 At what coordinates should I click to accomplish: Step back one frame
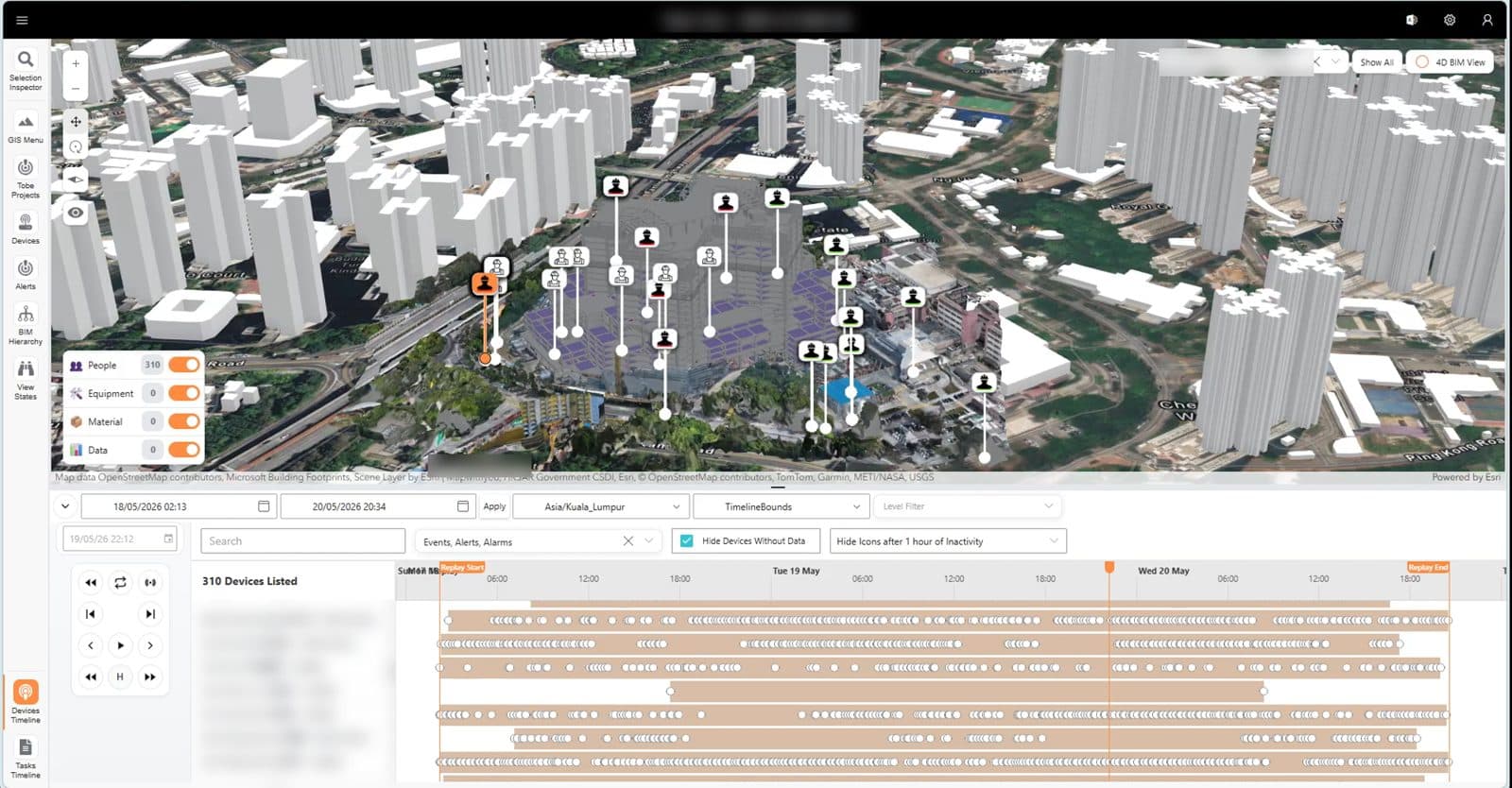click(x=91, y=645)
